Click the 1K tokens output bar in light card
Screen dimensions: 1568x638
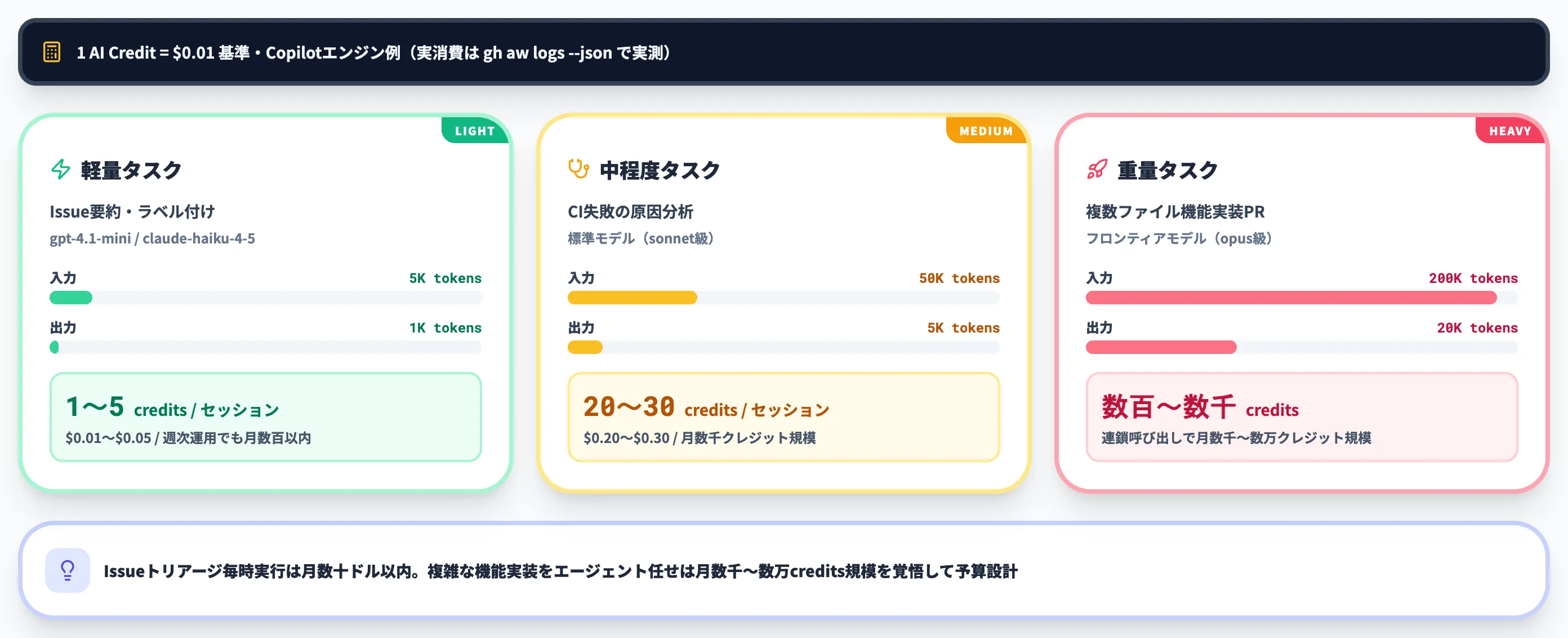click(x=265, y=347)
